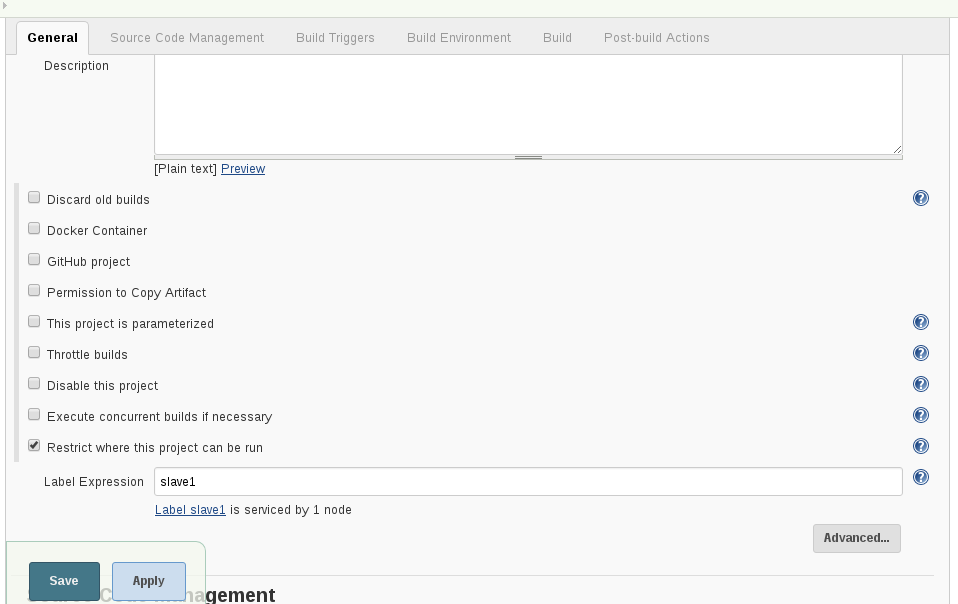958x604 pixels.
Task: Open the description Preview link
Action: (x=243, y=168)
